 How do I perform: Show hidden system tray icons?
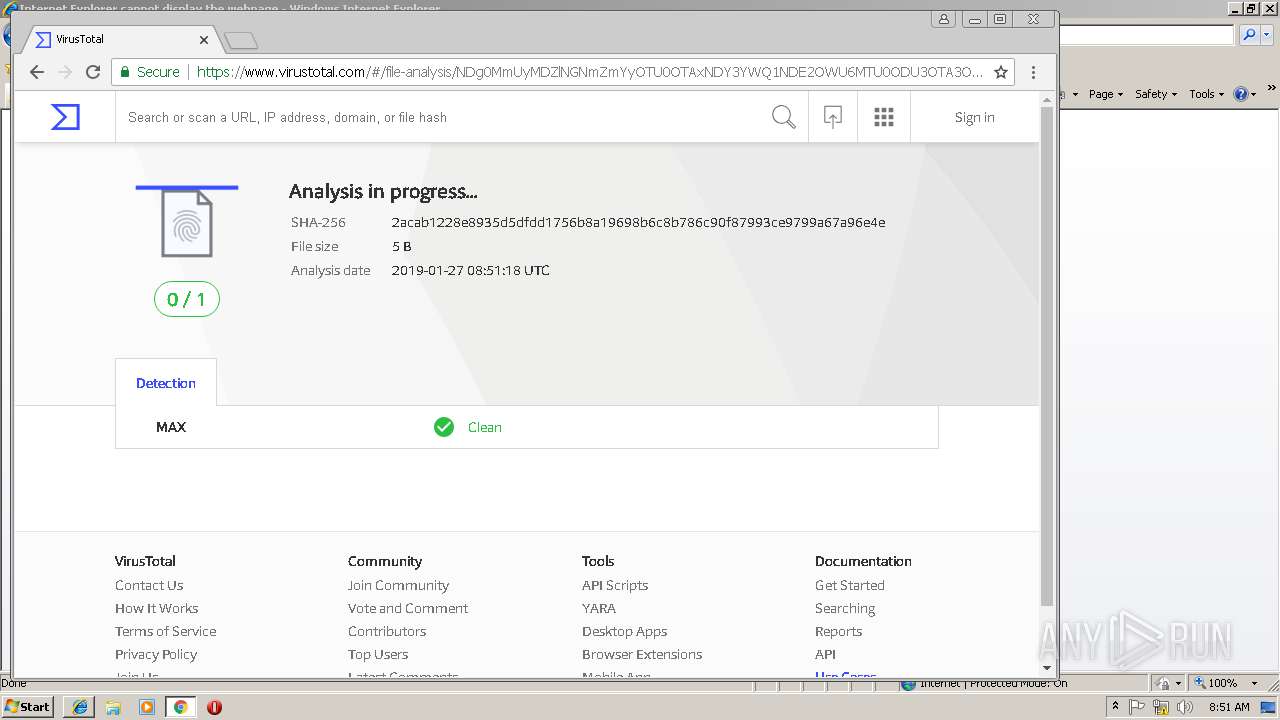(x=1115, y=707)
